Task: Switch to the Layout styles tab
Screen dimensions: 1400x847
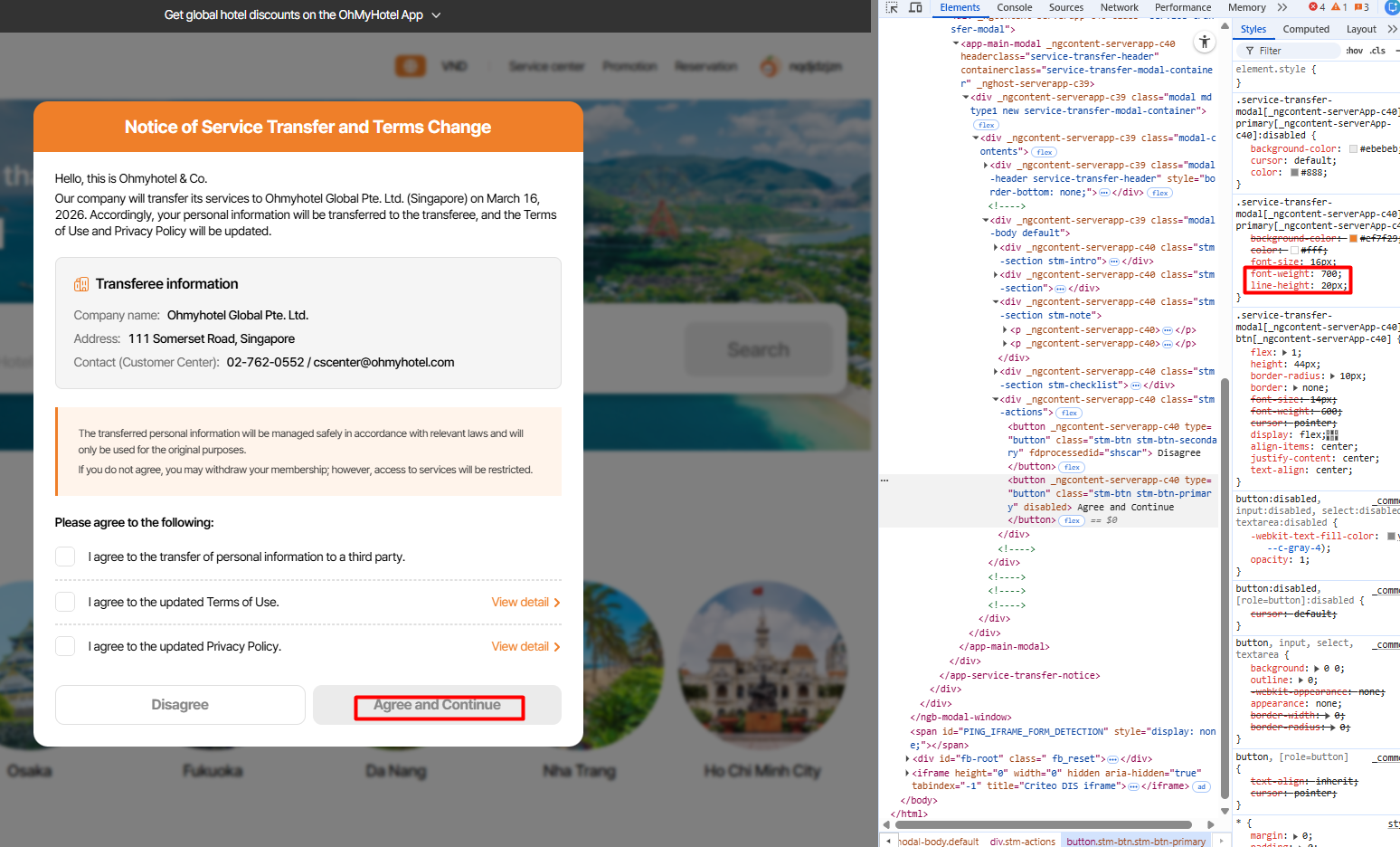Action: tap(1361, 29)
